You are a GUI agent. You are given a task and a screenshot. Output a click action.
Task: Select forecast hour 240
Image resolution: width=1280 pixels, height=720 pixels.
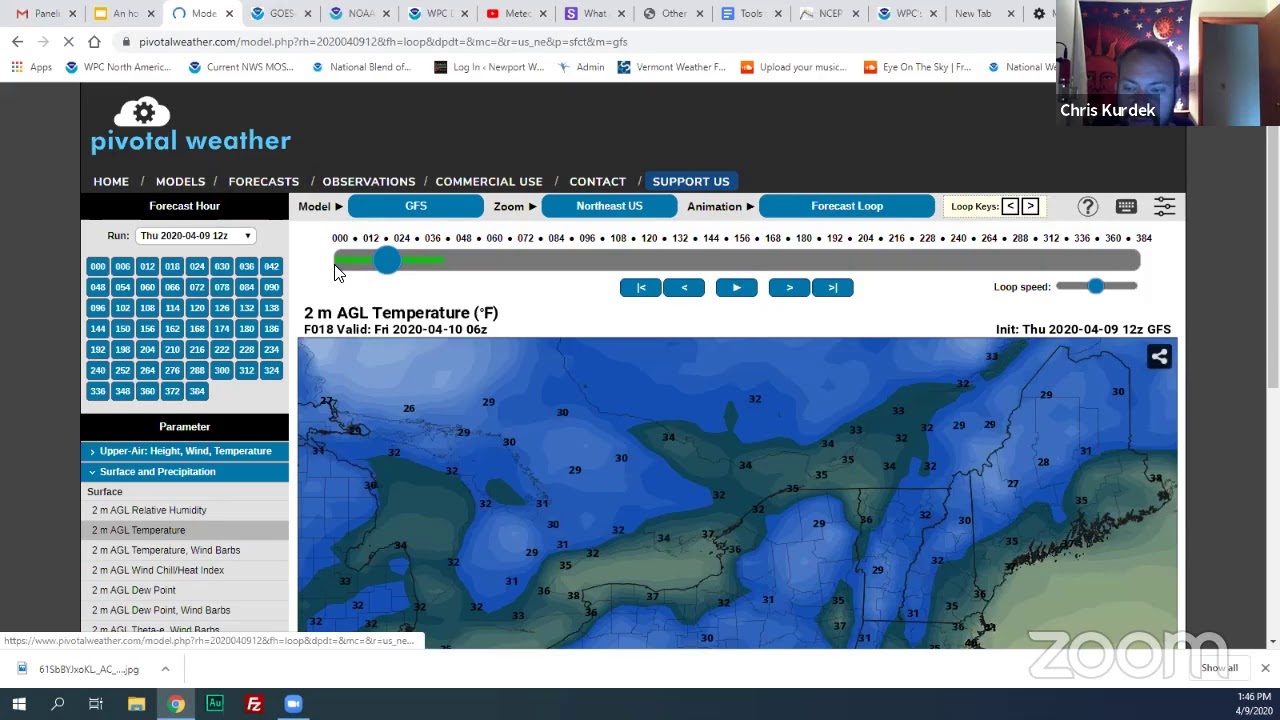tap(98, 370)
